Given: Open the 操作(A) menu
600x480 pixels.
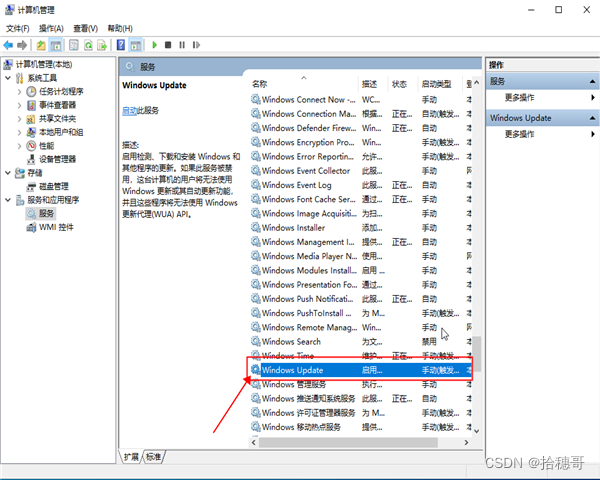Looking at the screenshot, I should pyautogui.click(x=51, y=28).
